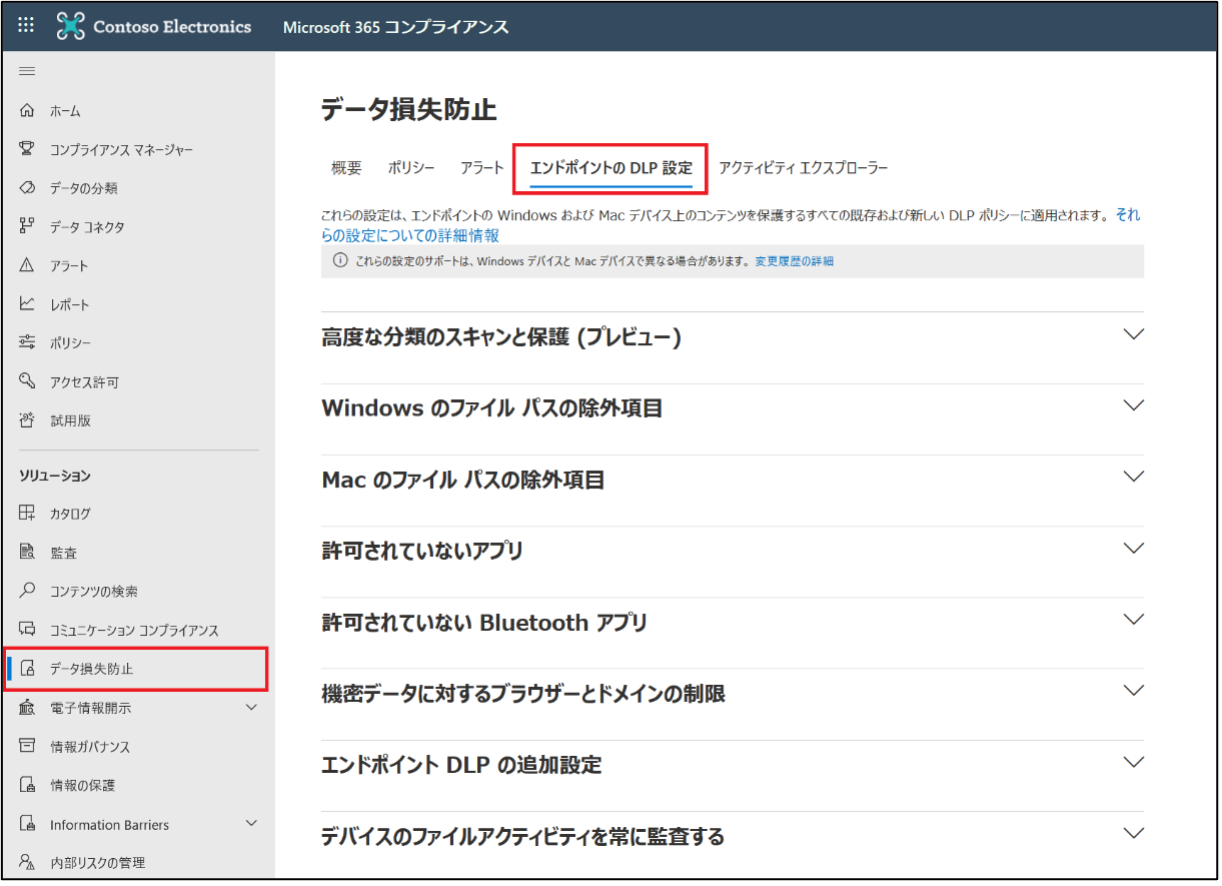The width and height of the screenshot is (1222, 886).
Task: Click the Contoso Electronics logo icon
Action: pos(70,26)
